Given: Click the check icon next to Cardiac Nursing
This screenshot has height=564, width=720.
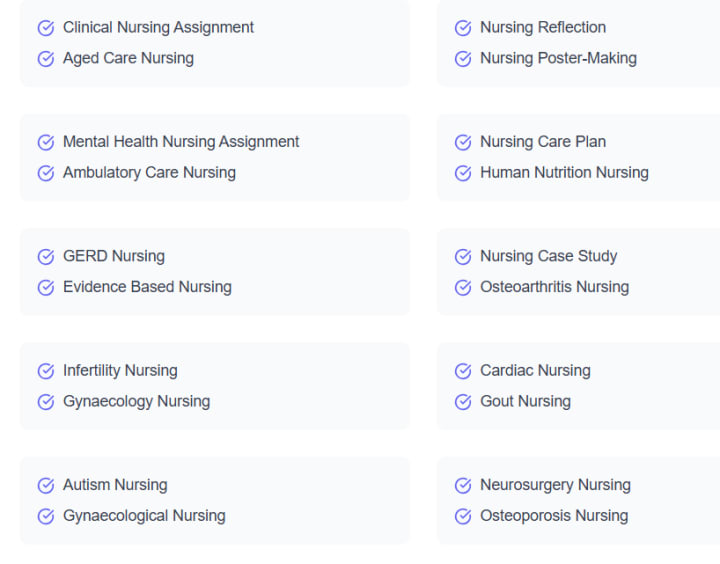Looking at the screenshot, I should pos(463,371).
